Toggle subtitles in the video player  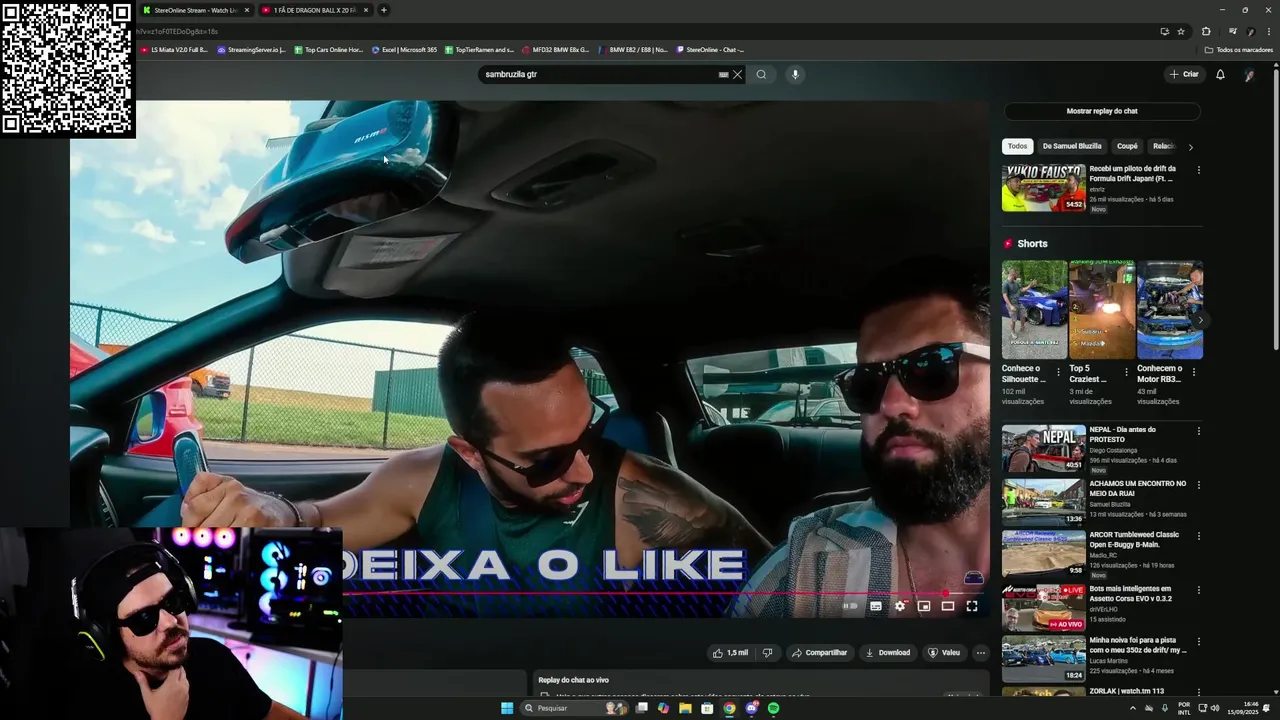click(x=876, y=606)
